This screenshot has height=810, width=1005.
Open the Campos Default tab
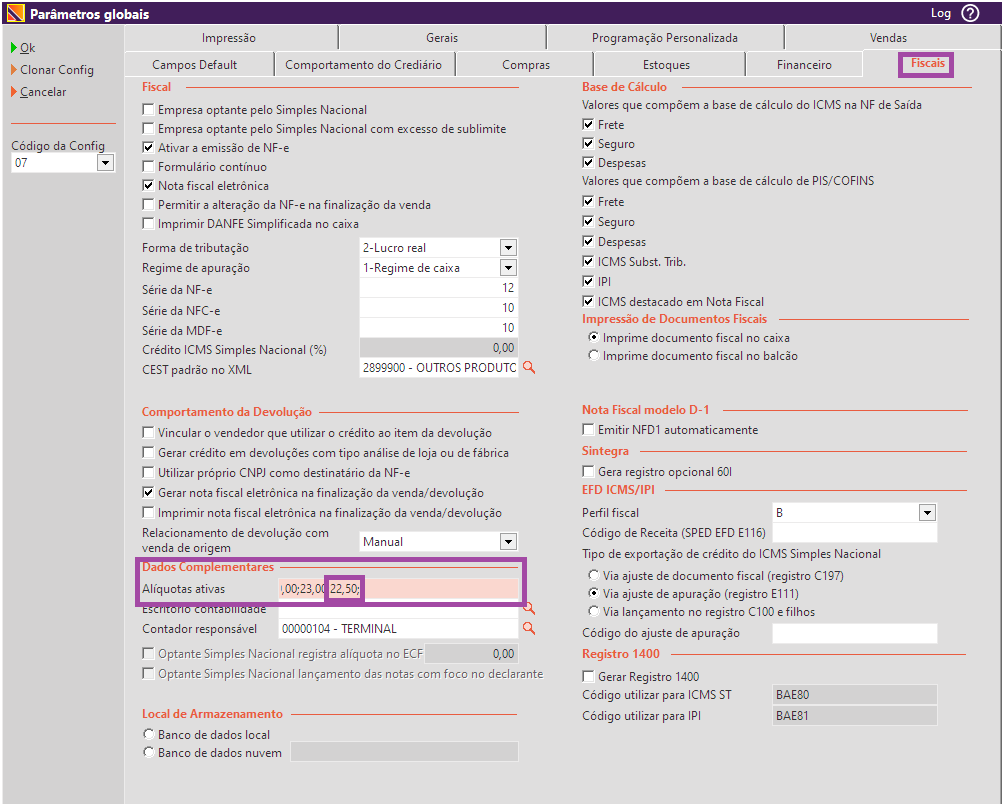[x=195, y=65]
